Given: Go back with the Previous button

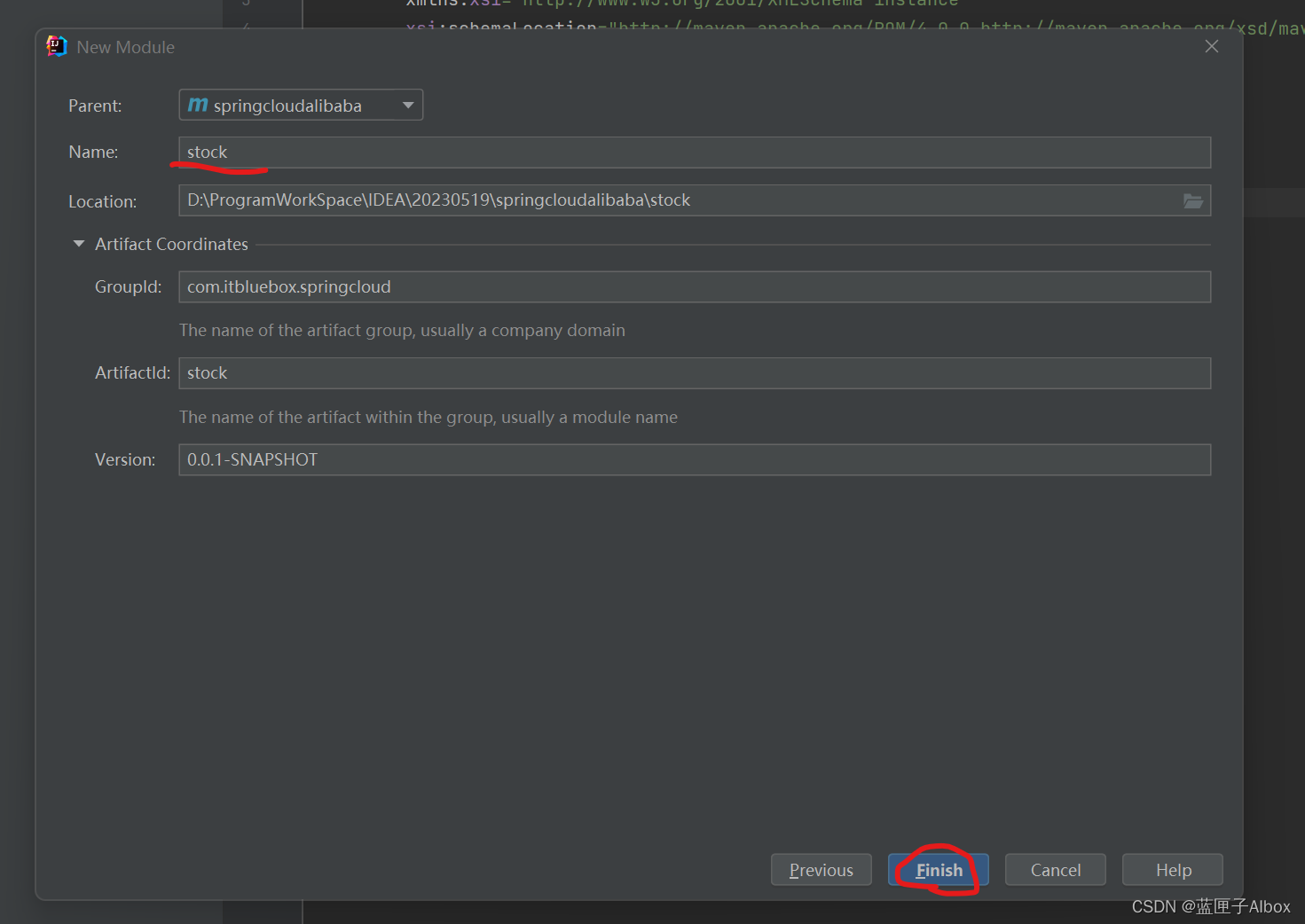Looking at the screenshot, I should (822, 870).
